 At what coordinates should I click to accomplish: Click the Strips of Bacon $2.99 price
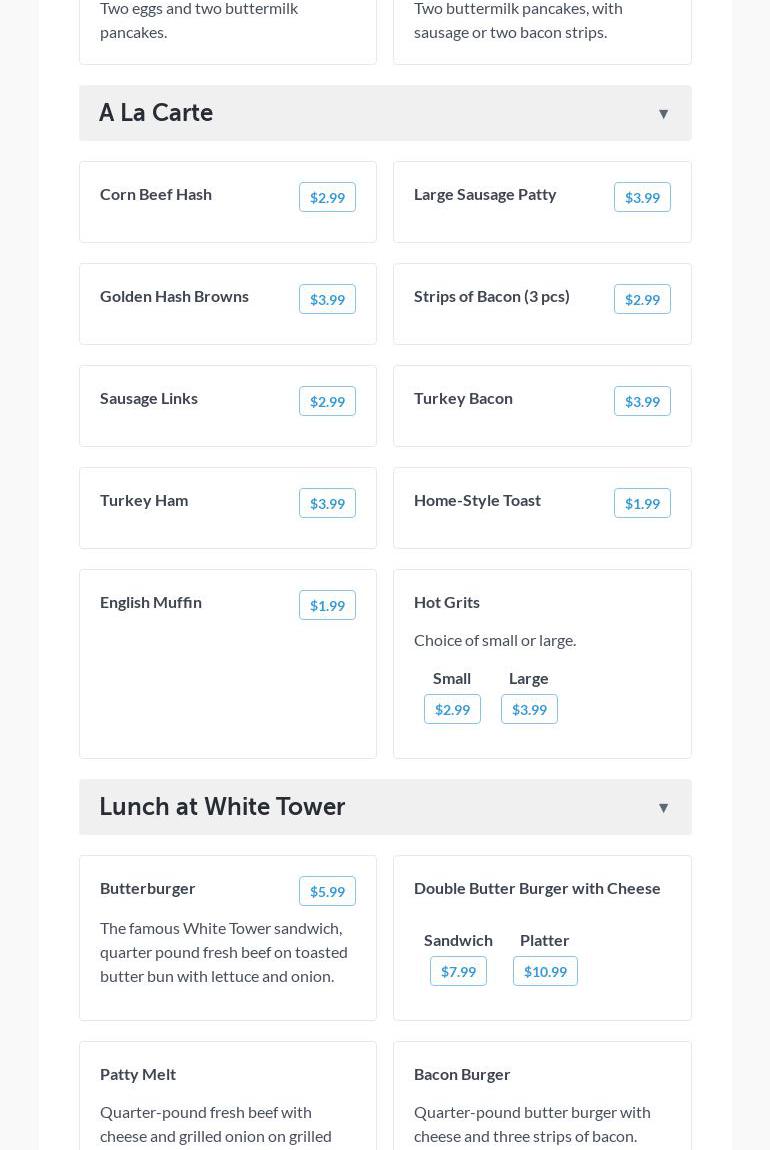click(x=642, y=300)
